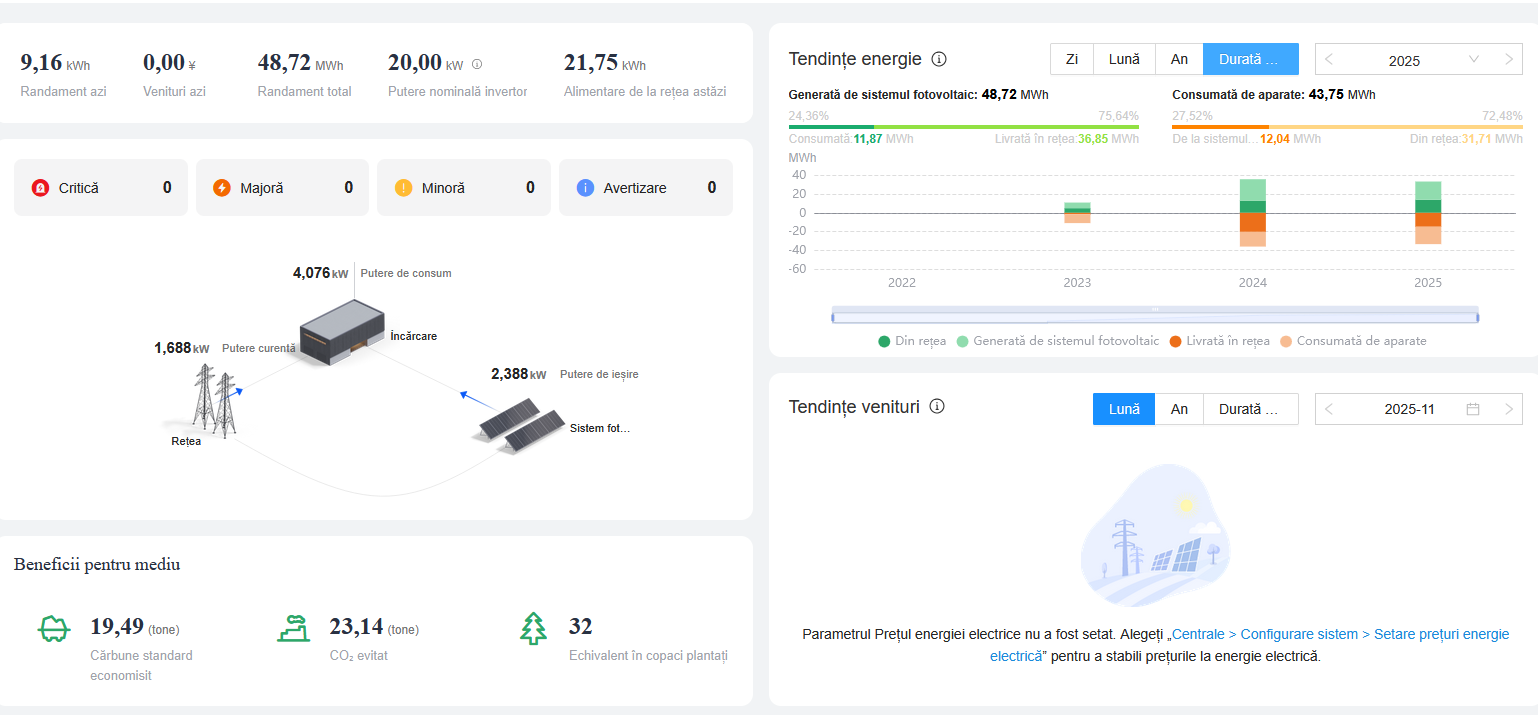Click the calendar icon in 2025-11 field
Image resolution: width=1538 pixels, height=715 pixels.
[x=1472, y=409]
